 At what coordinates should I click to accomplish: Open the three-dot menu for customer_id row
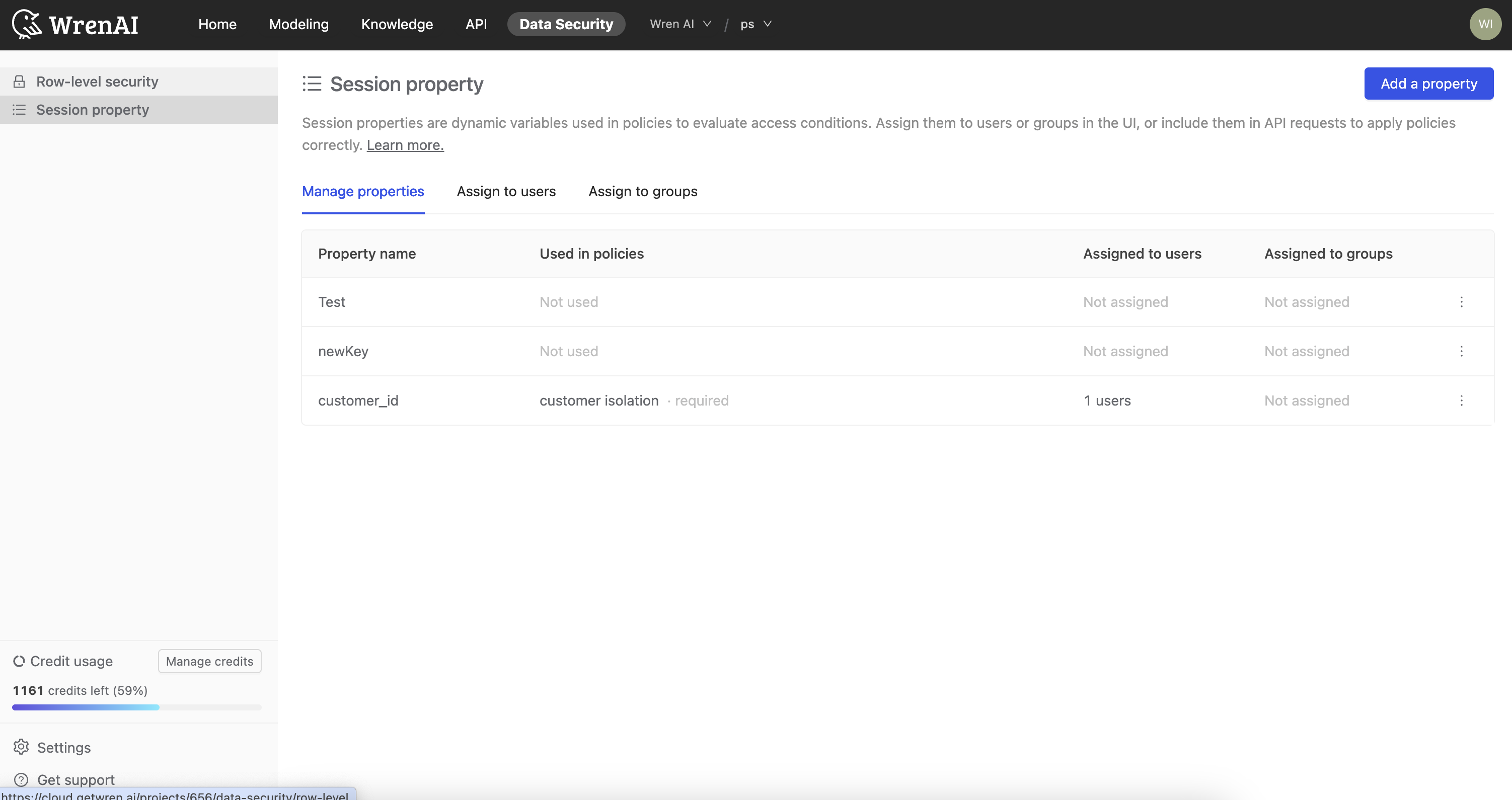pyautogui.click(x=1462, y=401)
